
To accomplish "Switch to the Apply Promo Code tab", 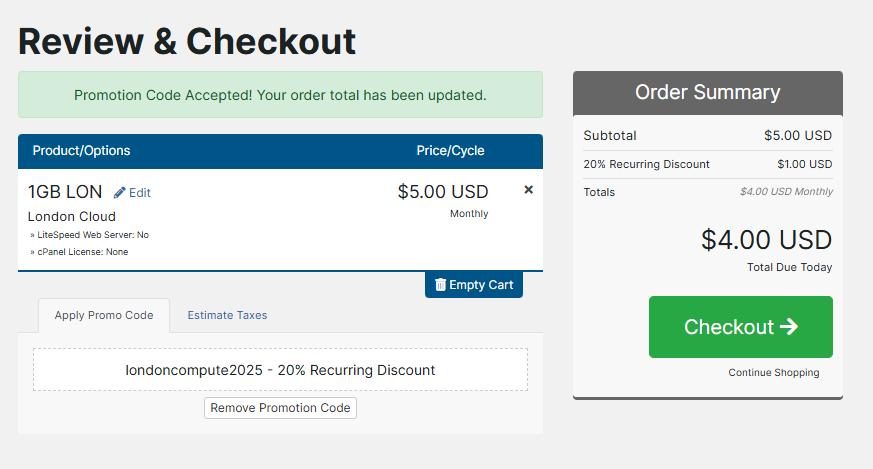I will coord(104,315).
